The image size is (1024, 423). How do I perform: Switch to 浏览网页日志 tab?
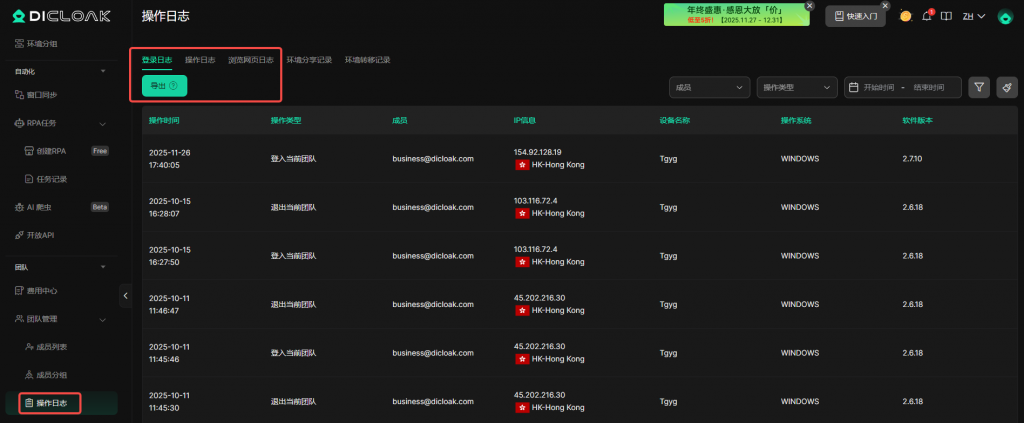coord(251,60)
